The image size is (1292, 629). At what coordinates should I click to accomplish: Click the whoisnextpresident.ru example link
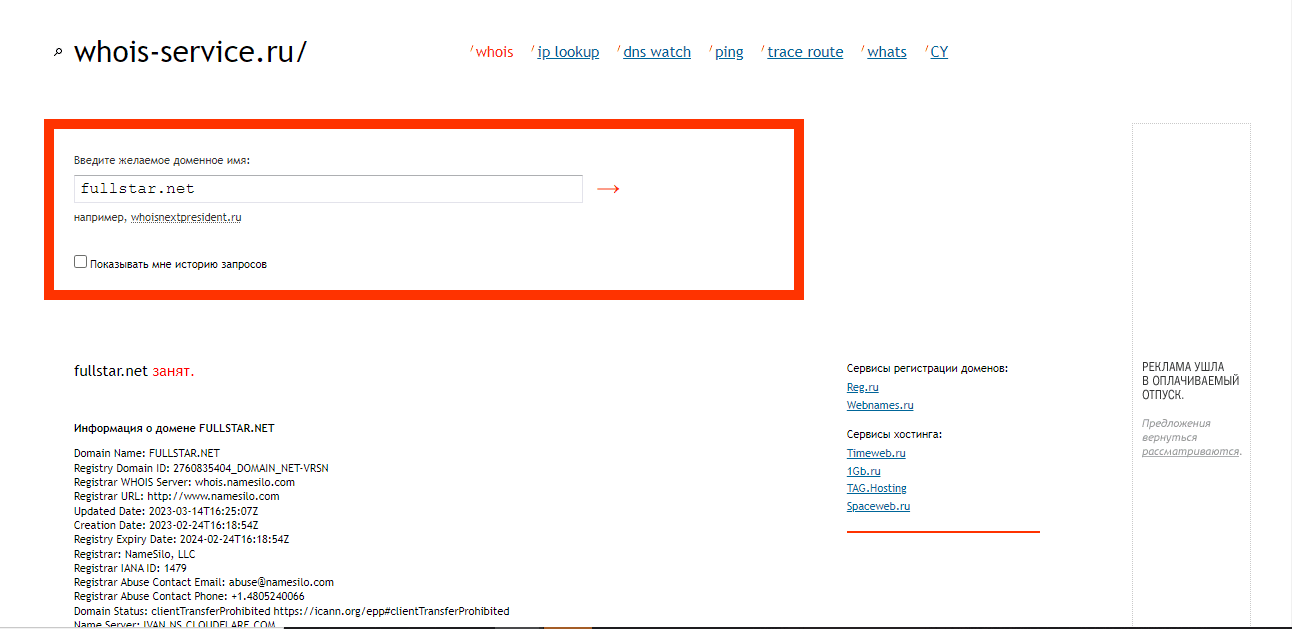tap(186, 217)
